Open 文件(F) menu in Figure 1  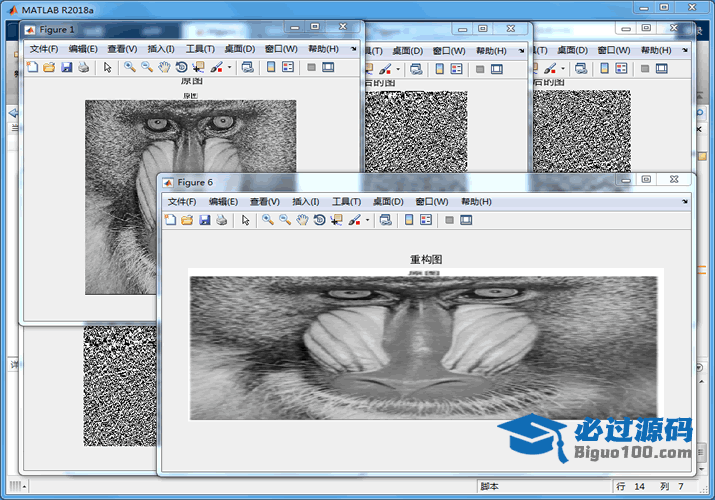44,49
